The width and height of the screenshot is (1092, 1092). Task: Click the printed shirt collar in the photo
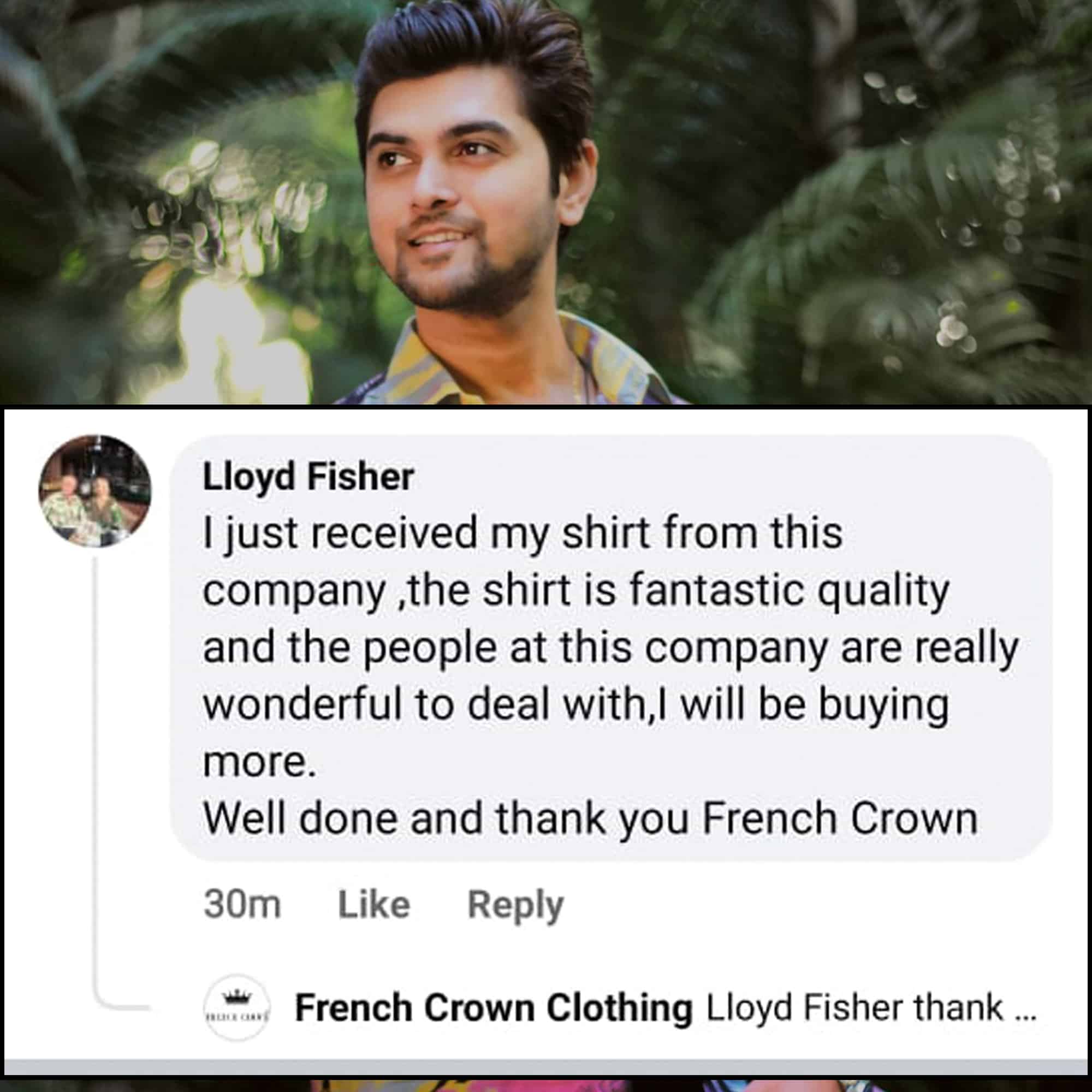[x=430, y=362]
